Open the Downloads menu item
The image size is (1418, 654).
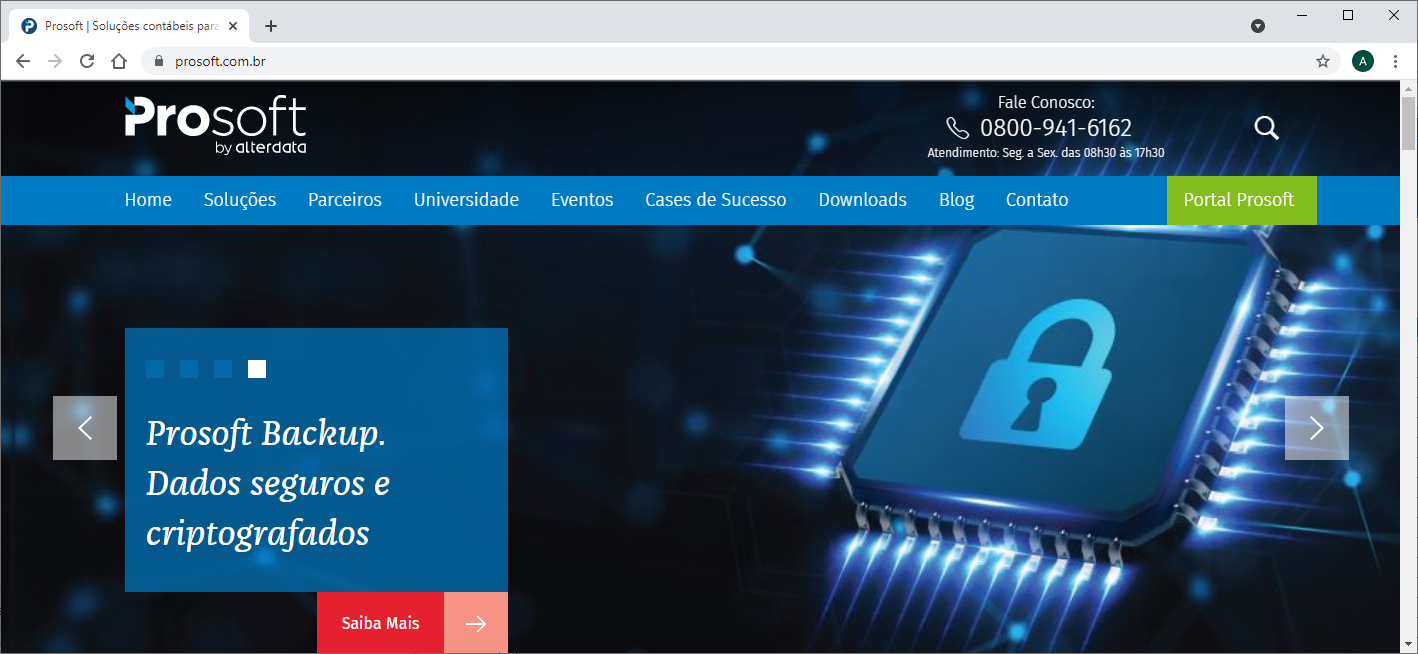tap(863, 200)
